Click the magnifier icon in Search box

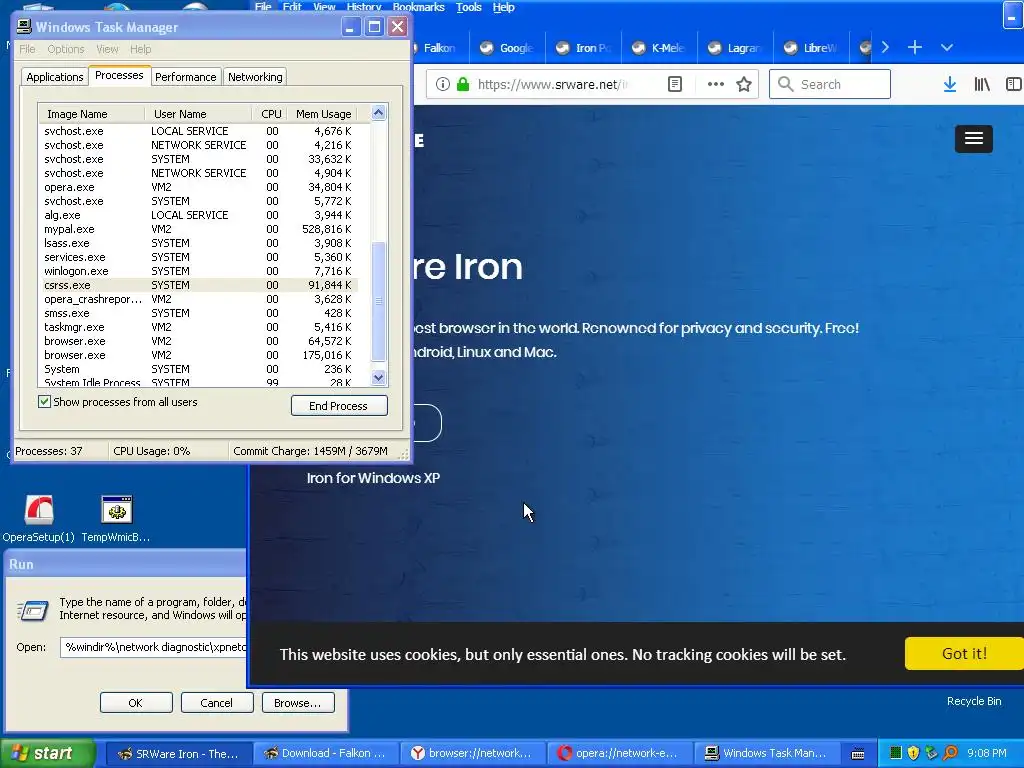786,84
